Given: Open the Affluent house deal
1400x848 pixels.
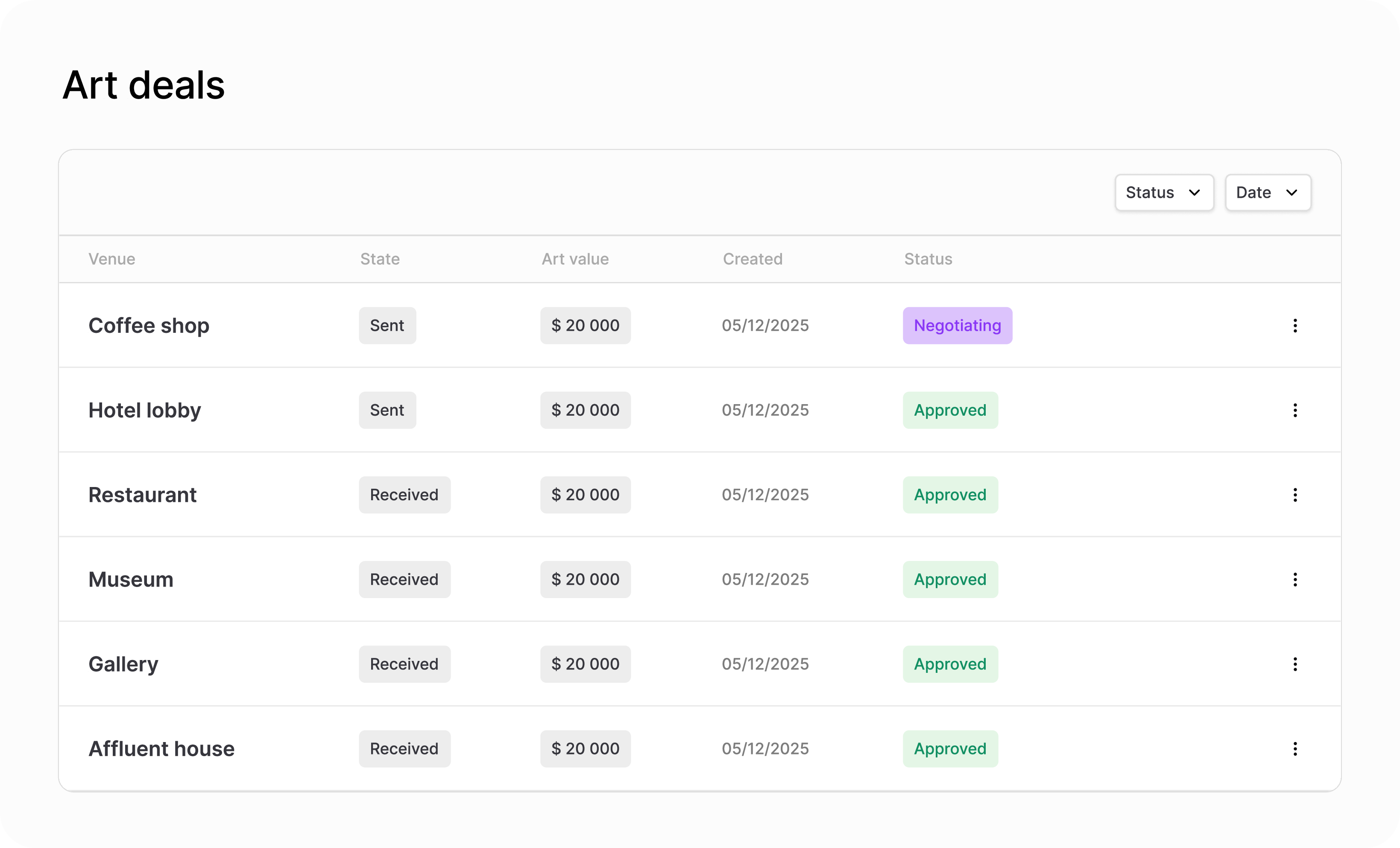Looking at the screenshot, I should [161, 748].
